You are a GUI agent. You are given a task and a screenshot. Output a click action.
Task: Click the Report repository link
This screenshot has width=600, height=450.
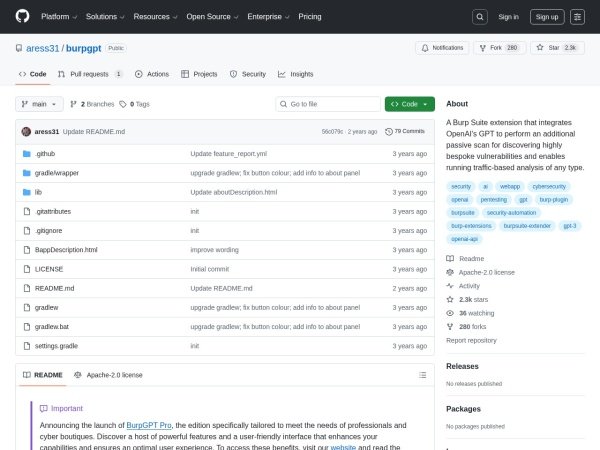pos(471,340)
